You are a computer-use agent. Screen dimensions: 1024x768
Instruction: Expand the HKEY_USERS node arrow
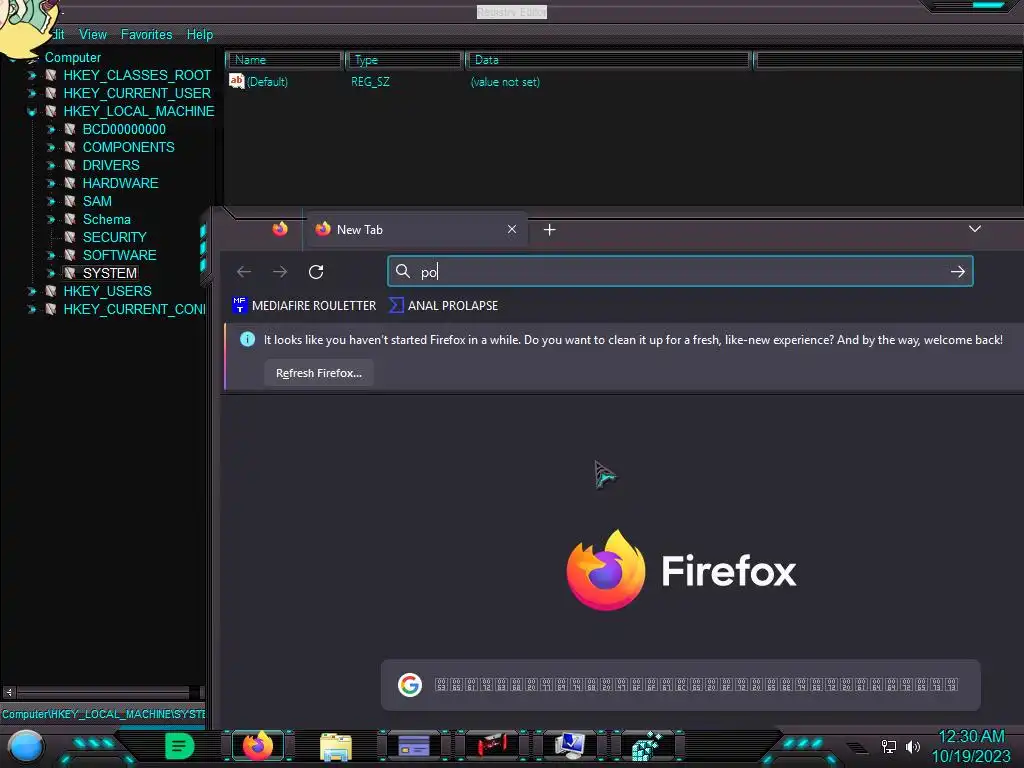31,291
